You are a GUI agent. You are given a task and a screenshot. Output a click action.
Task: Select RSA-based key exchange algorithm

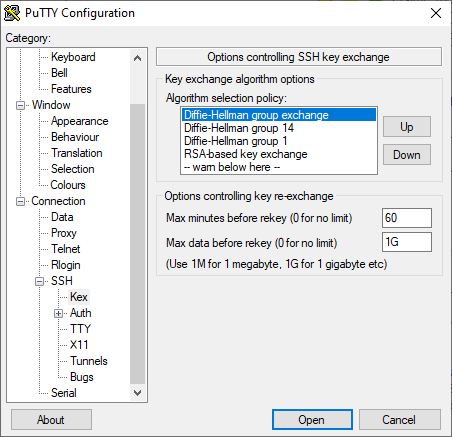(279, 154)
